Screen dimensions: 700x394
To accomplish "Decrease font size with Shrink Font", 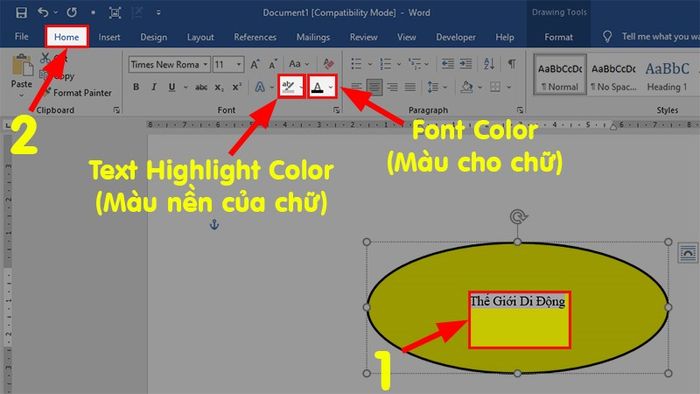I will 273,64.
